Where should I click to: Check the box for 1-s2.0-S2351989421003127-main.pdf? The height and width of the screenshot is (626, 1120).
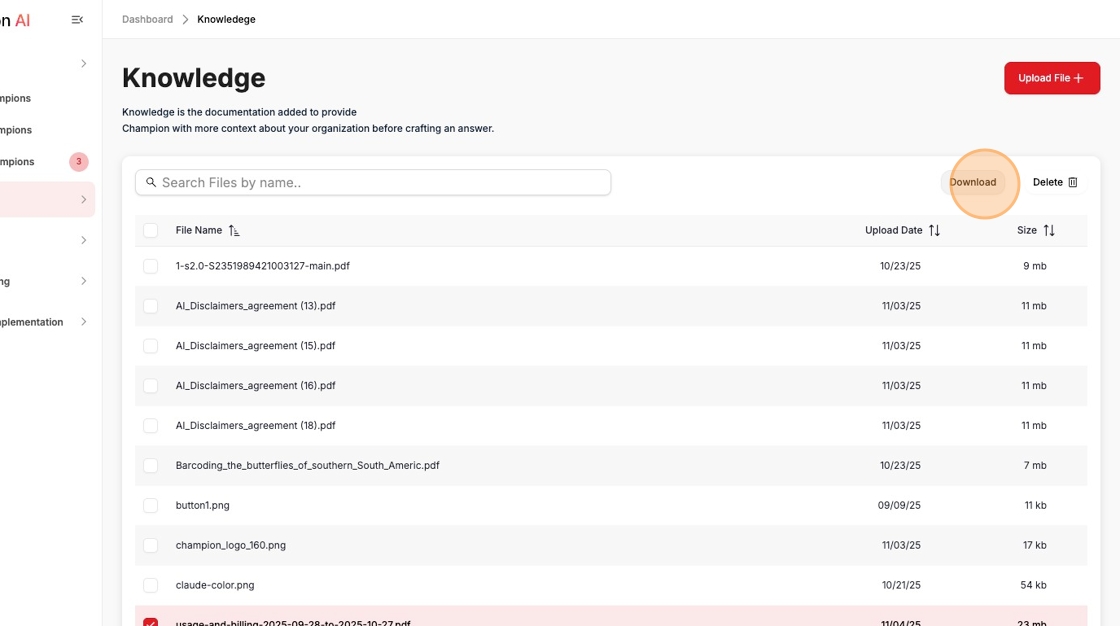point(150,266)
